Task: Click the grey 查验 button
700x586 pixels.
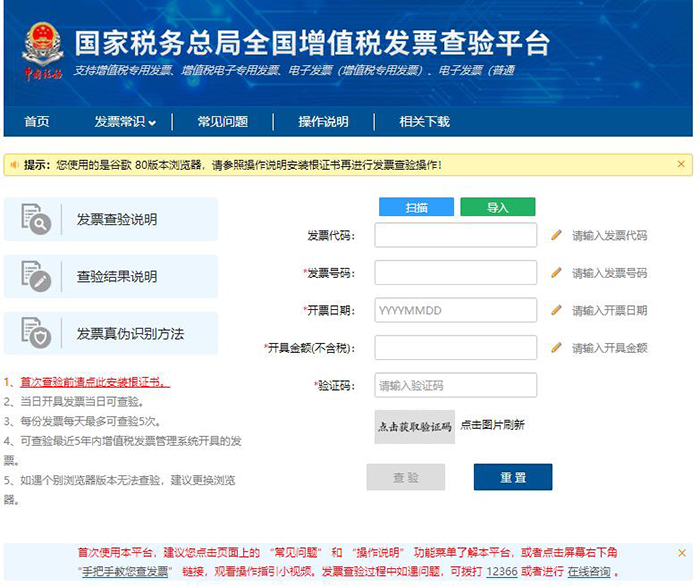Action: (406, 477)
